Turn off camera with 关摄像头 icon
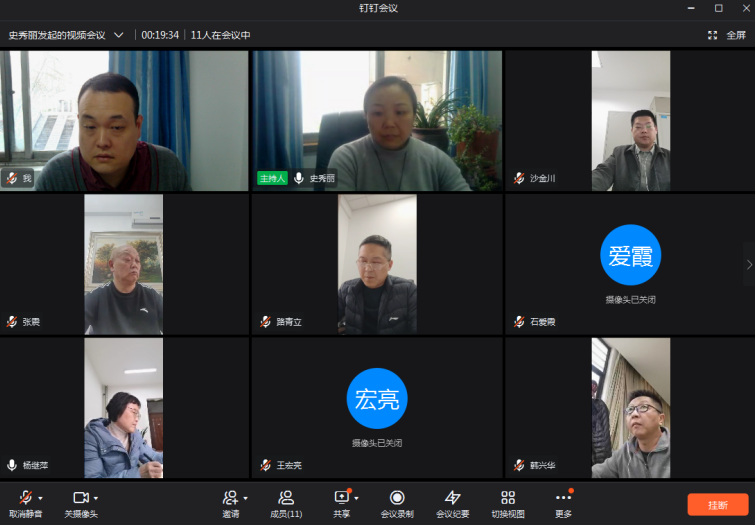Viewport: 755px width, 525px height. 80,498
